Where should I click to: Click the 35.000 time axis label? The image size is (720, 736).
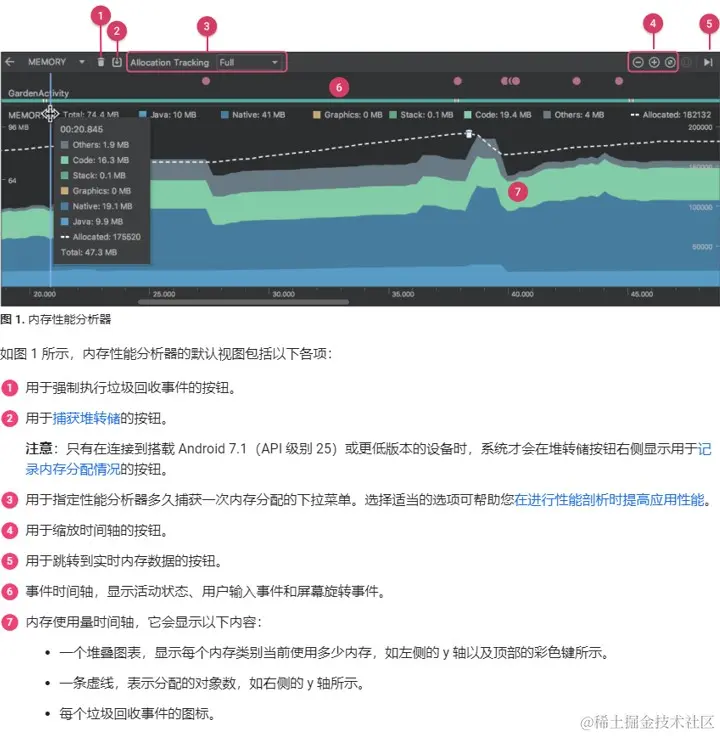click(403, 294)
